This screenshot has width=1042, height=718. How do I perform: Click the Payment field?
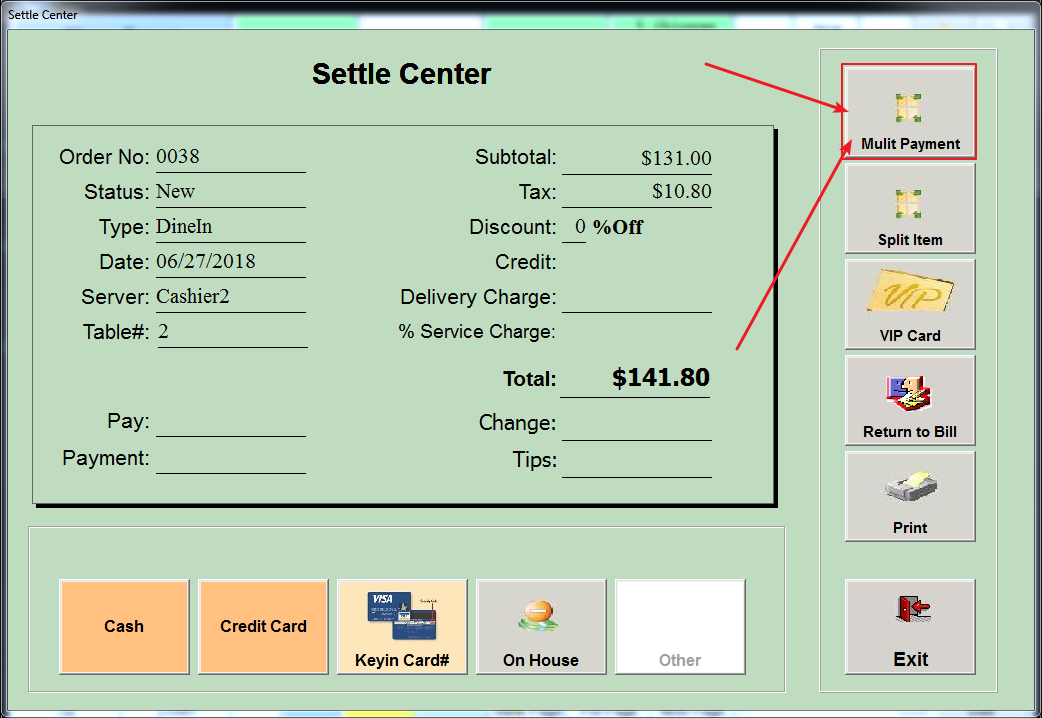point(231,459)
